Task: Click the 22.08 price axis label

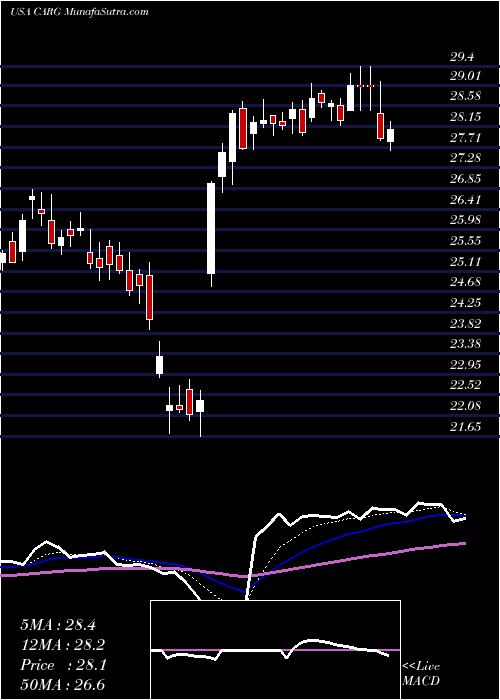Action: tap(465, 406)
